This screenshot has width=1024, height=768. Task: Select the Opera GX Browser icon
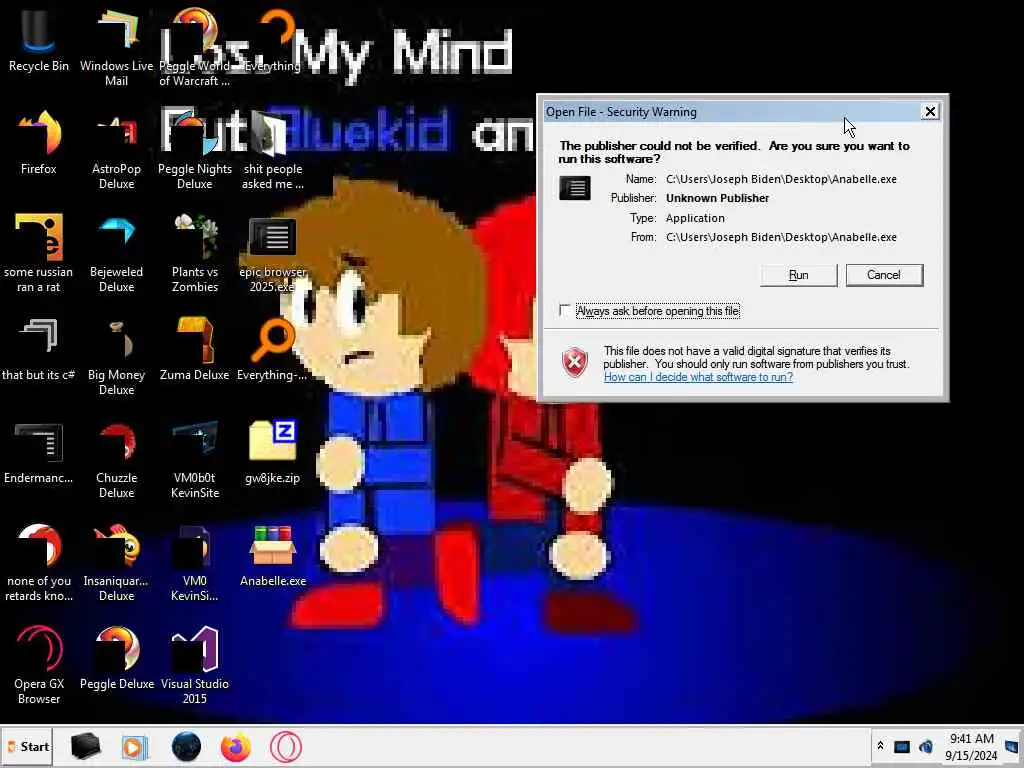pos(39,666)
